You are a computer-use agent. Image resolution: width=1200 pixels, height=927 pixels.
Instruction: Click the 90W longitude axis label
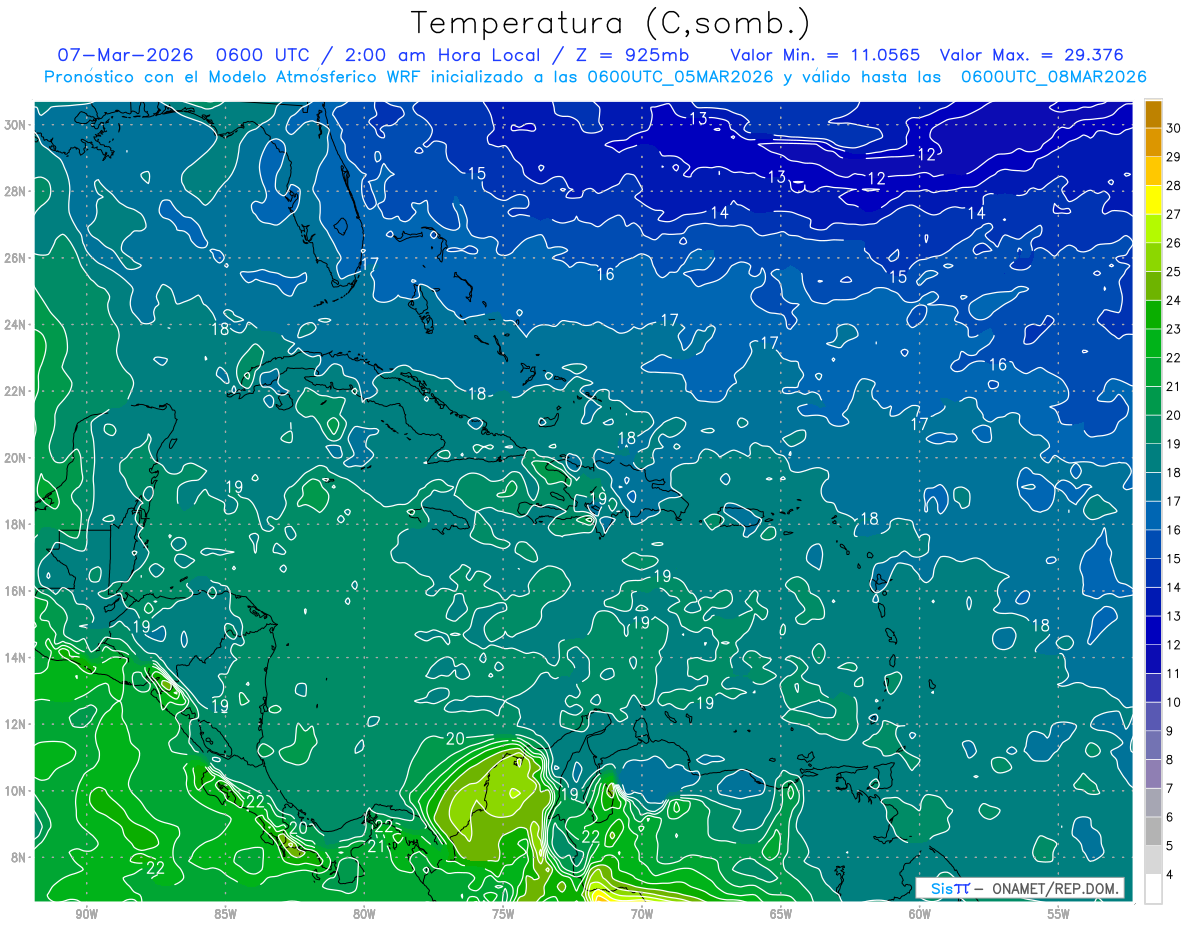[x=86, y=914]
